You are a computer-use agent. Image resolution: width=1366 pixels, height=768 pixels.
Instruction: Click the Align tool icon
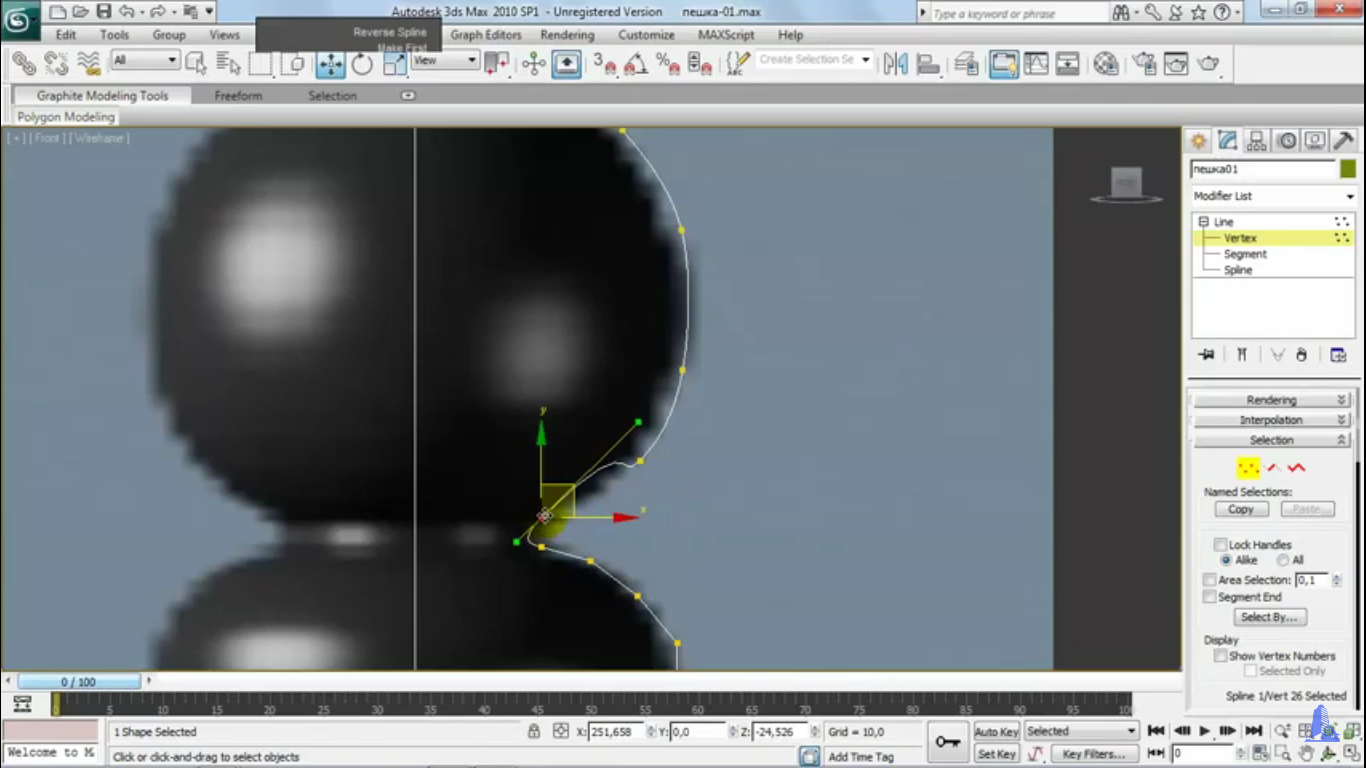click(x=928, y=64)
